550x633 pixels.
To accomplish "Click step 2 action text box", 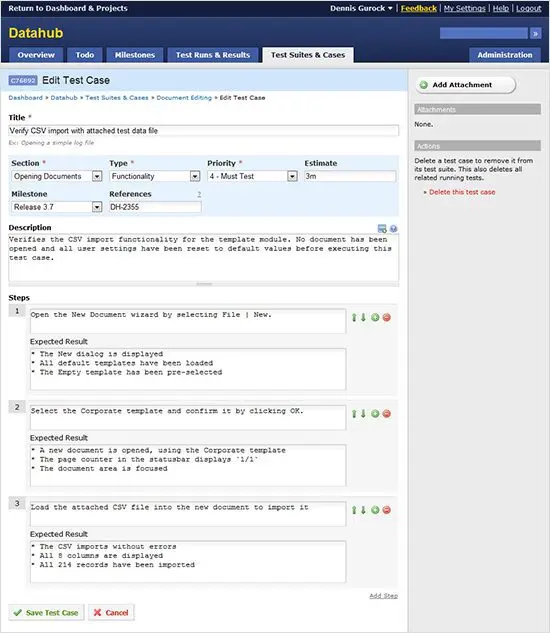I will (188, 417).
